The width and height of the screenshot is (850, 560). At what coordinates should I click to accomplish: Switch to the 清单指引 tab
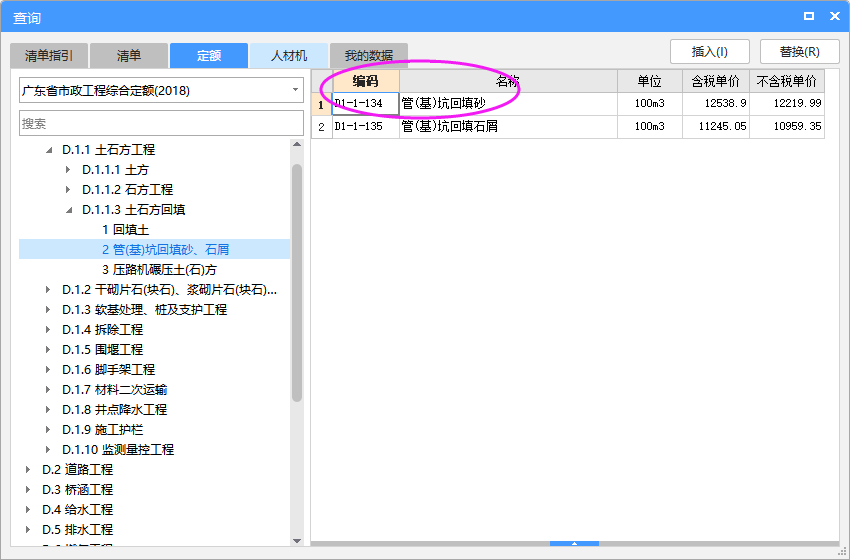(49, 55)
